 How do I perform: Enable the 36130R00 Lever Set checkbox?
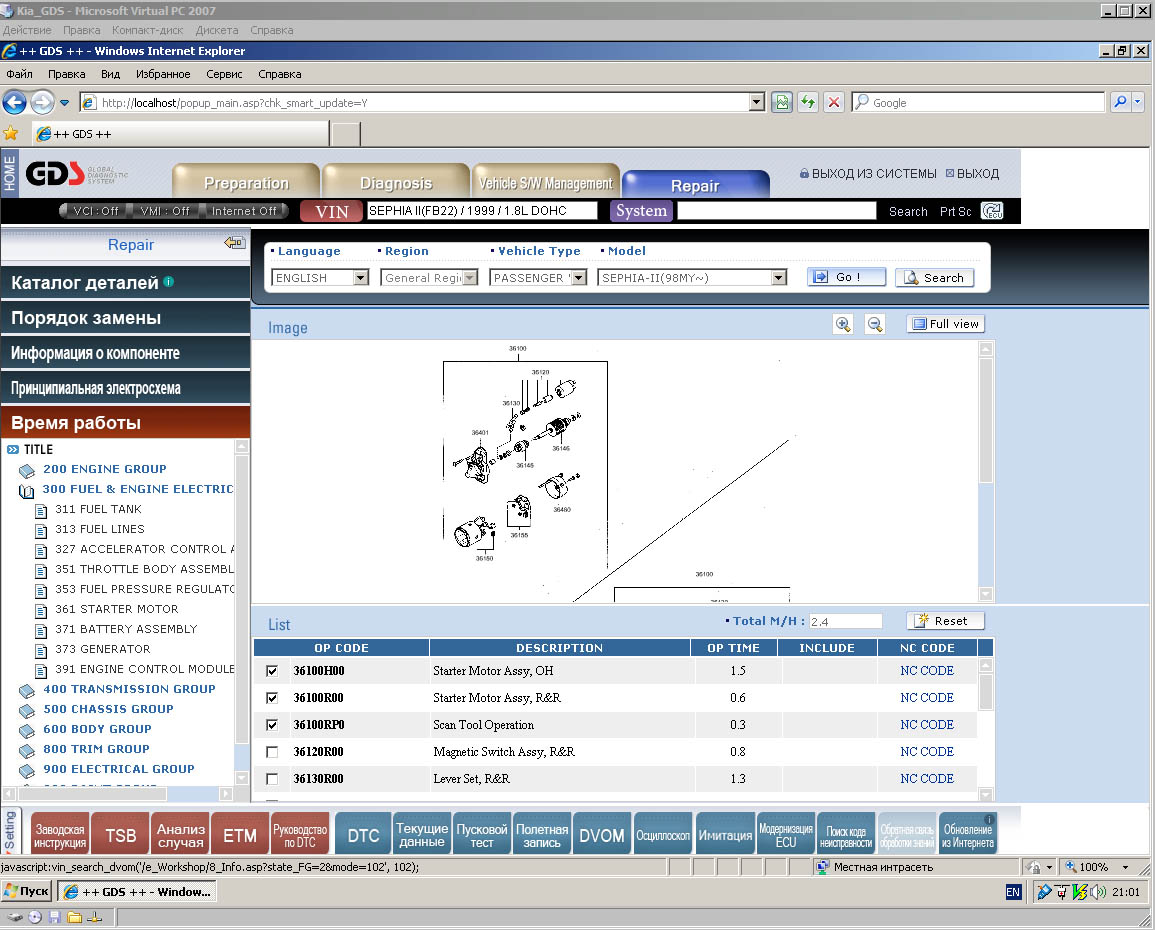point(272,779)
